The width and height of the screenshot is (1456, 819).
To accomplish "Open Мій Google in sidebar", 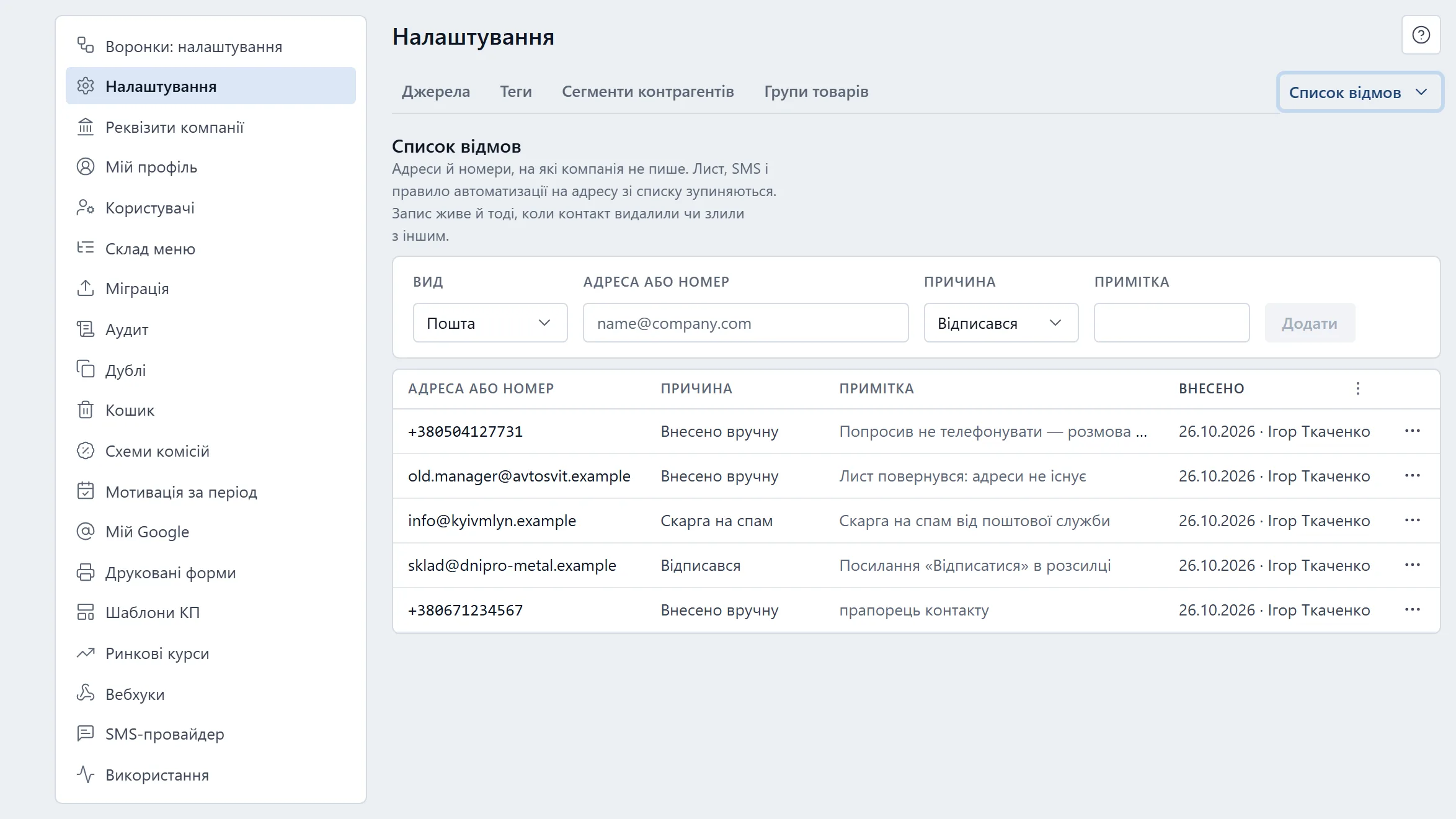I will [x=211, y=531].
